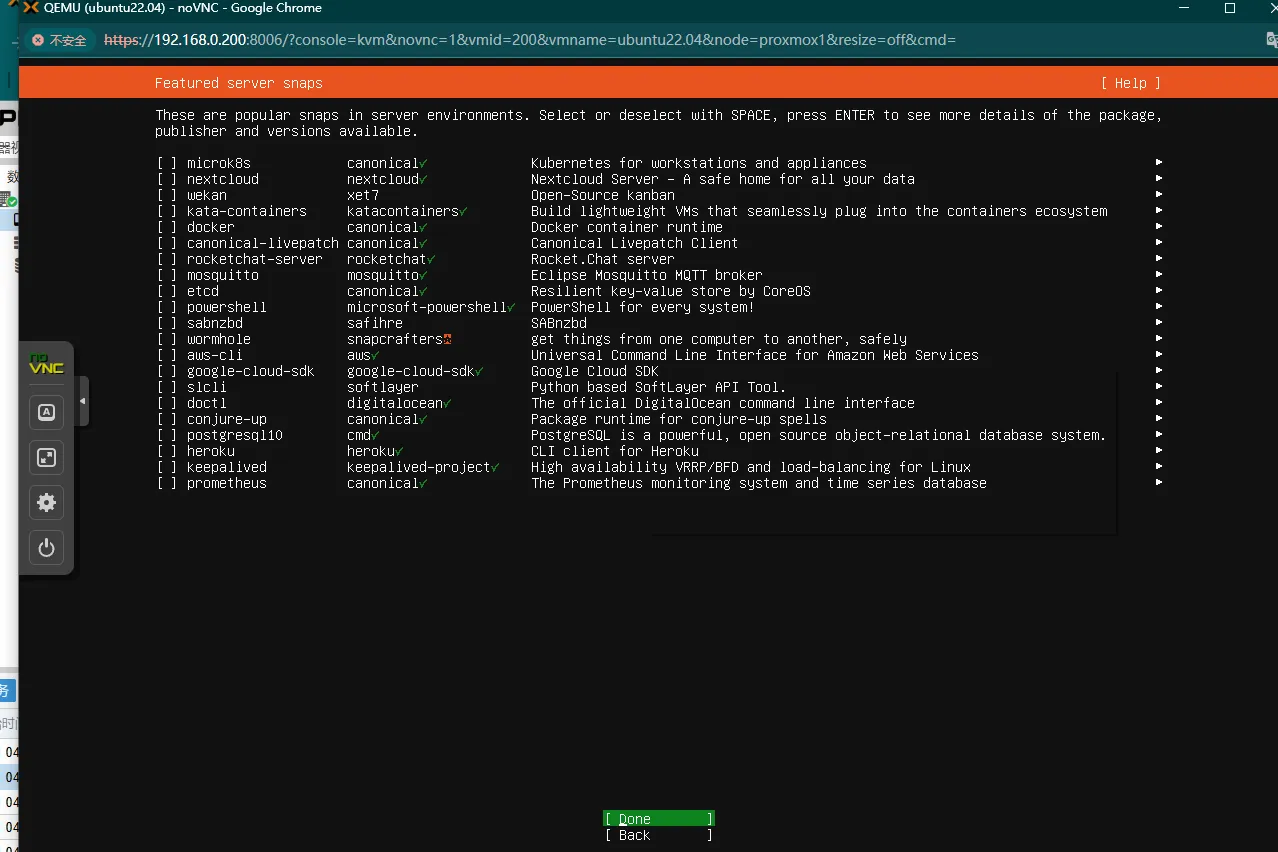This screenshot has height=852, width=1278.
Task: Click the "digitalocean" publisher name
Action: click(395, 403)
